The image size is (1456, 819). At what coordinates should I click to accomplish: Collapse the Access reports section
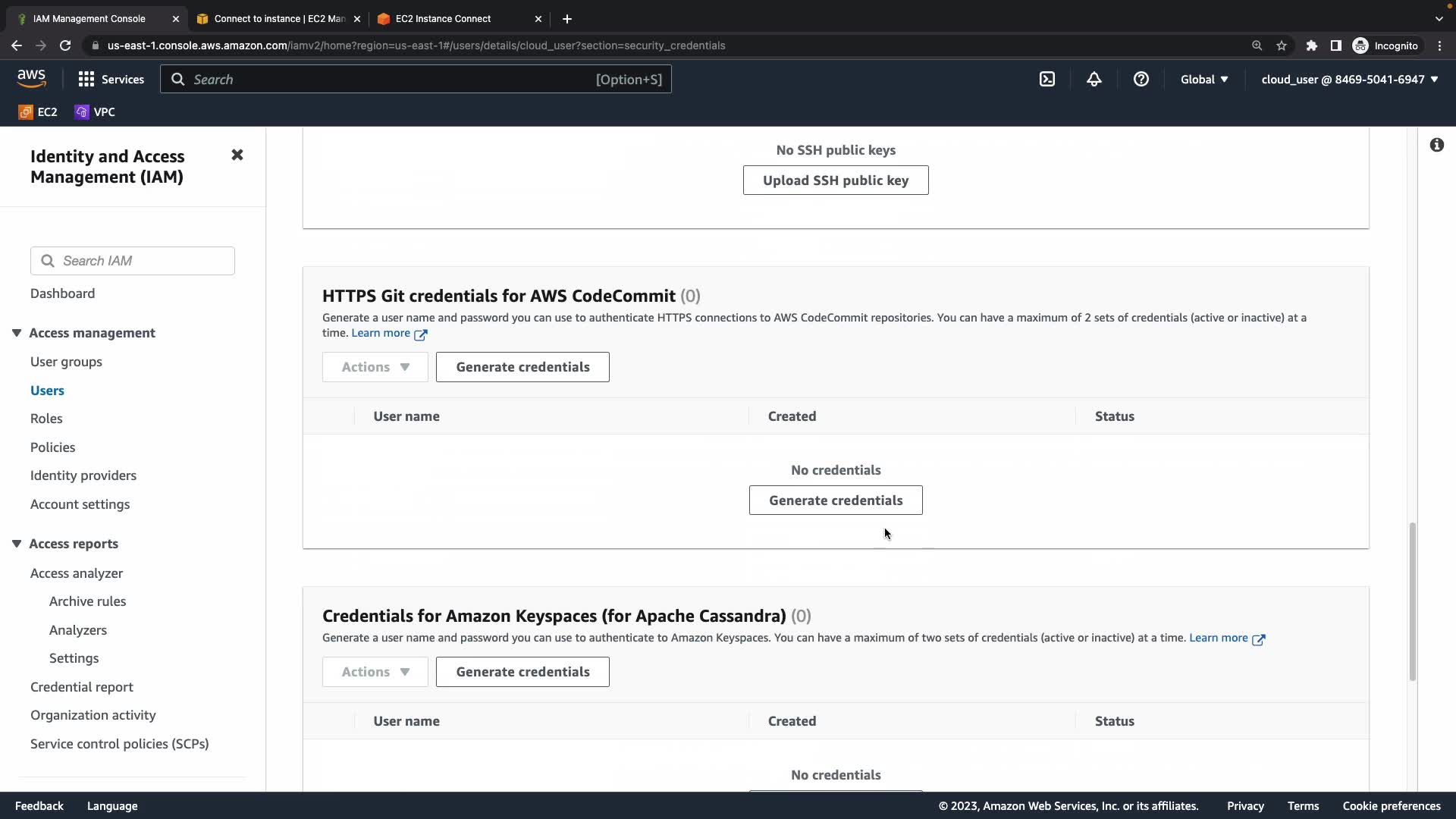(x=17, y=544)
